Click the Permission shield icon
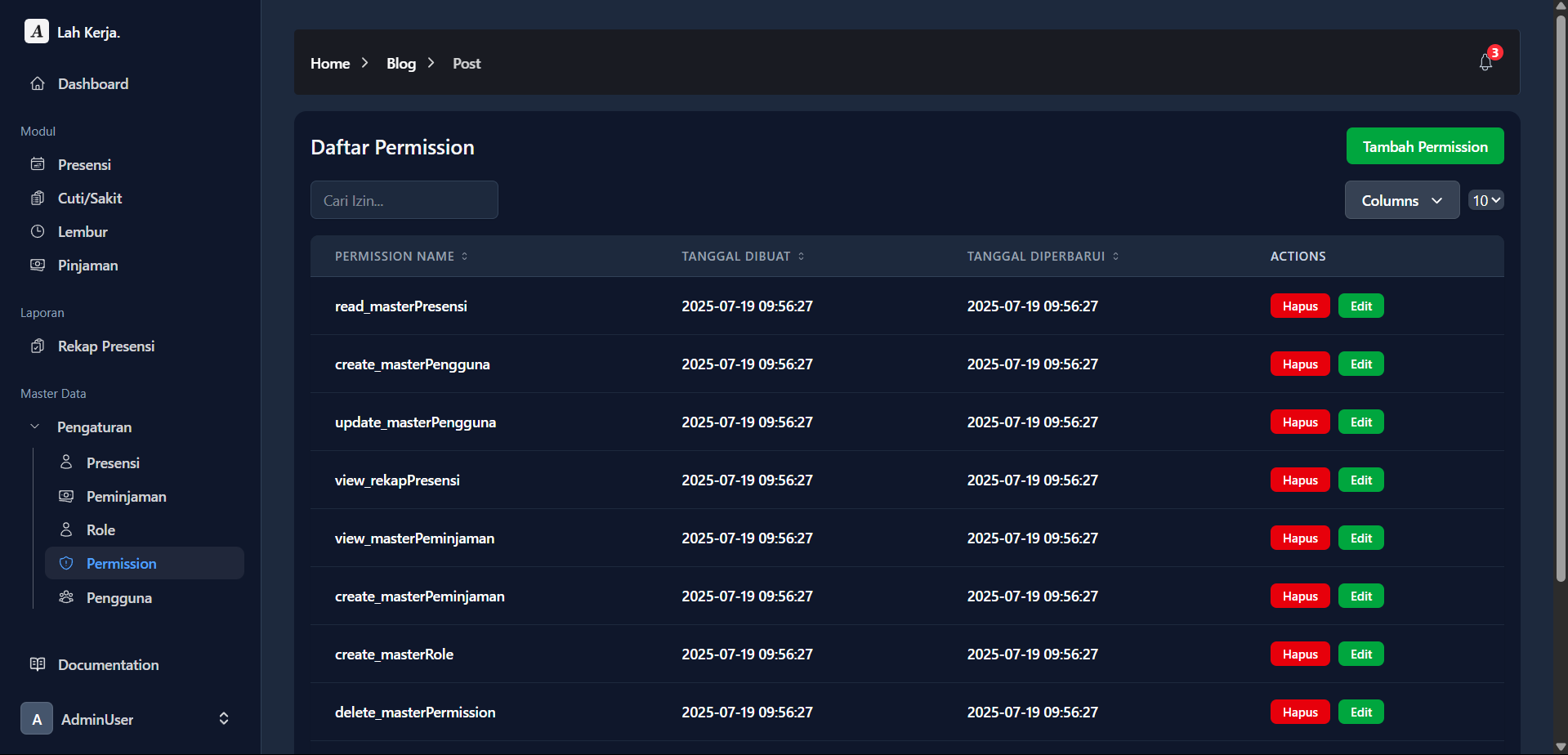The width and height of the screenshot is (1568, 755). pyautogui.click(x=66, y=563)
